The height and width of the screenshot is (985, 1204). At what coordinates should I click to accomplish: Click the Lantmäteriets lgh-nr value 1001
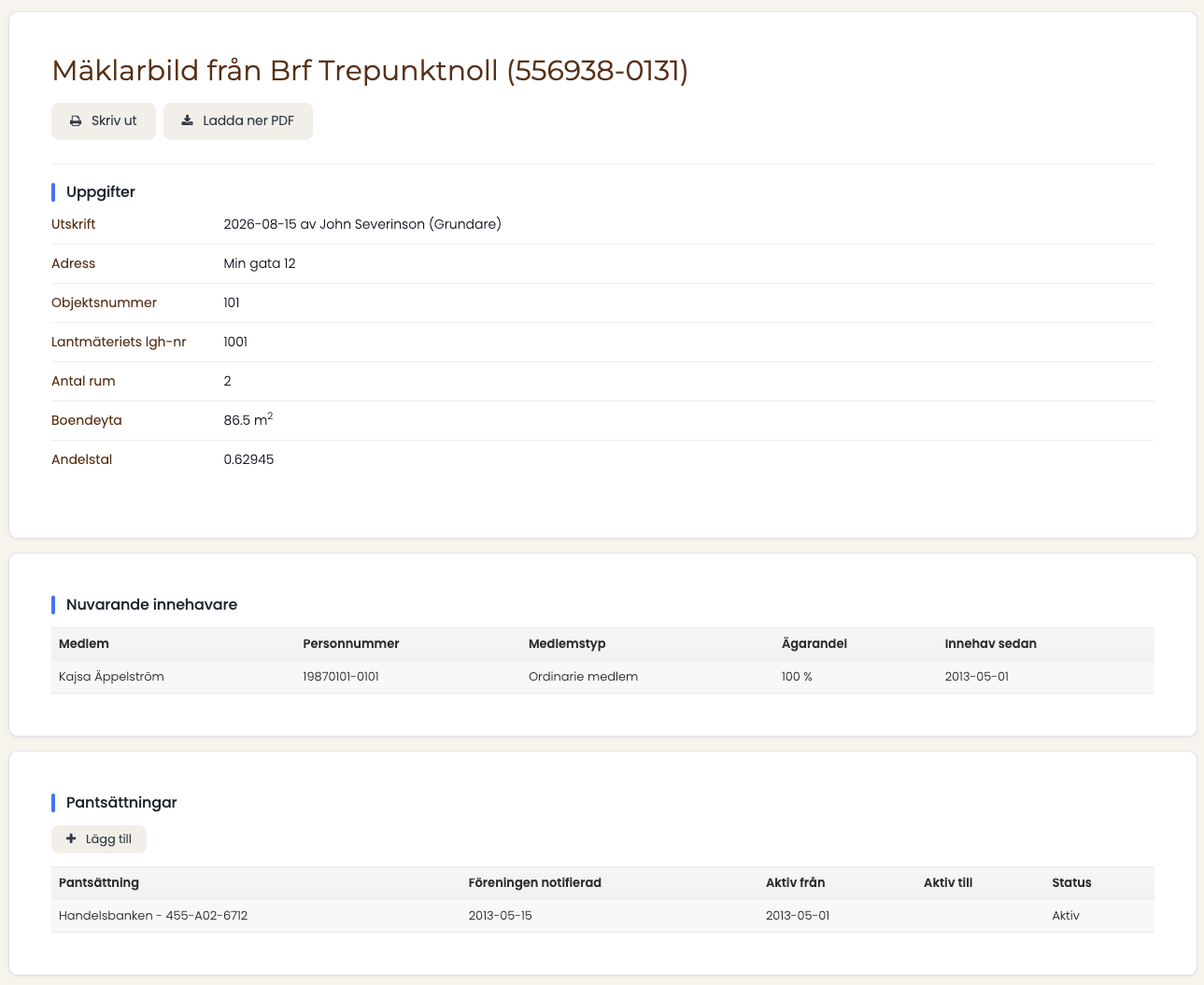tap(235, 342)
